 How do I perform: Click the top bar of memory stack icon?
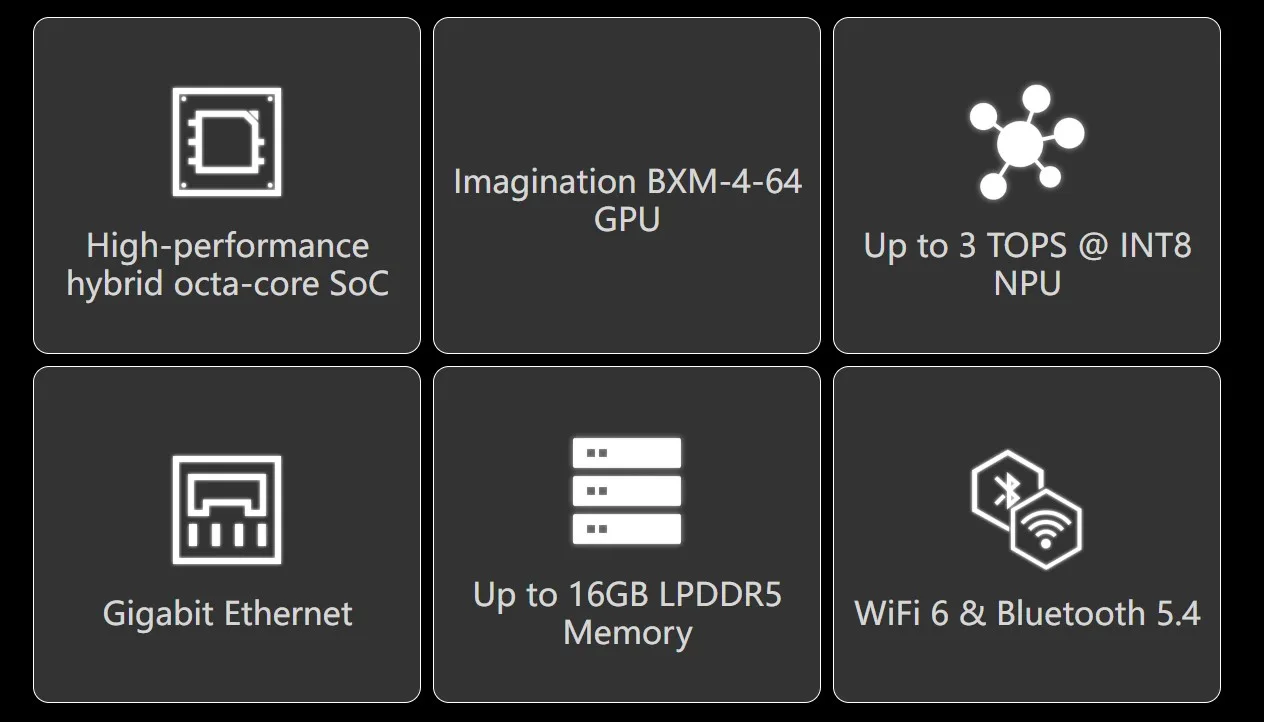(627, 453)
